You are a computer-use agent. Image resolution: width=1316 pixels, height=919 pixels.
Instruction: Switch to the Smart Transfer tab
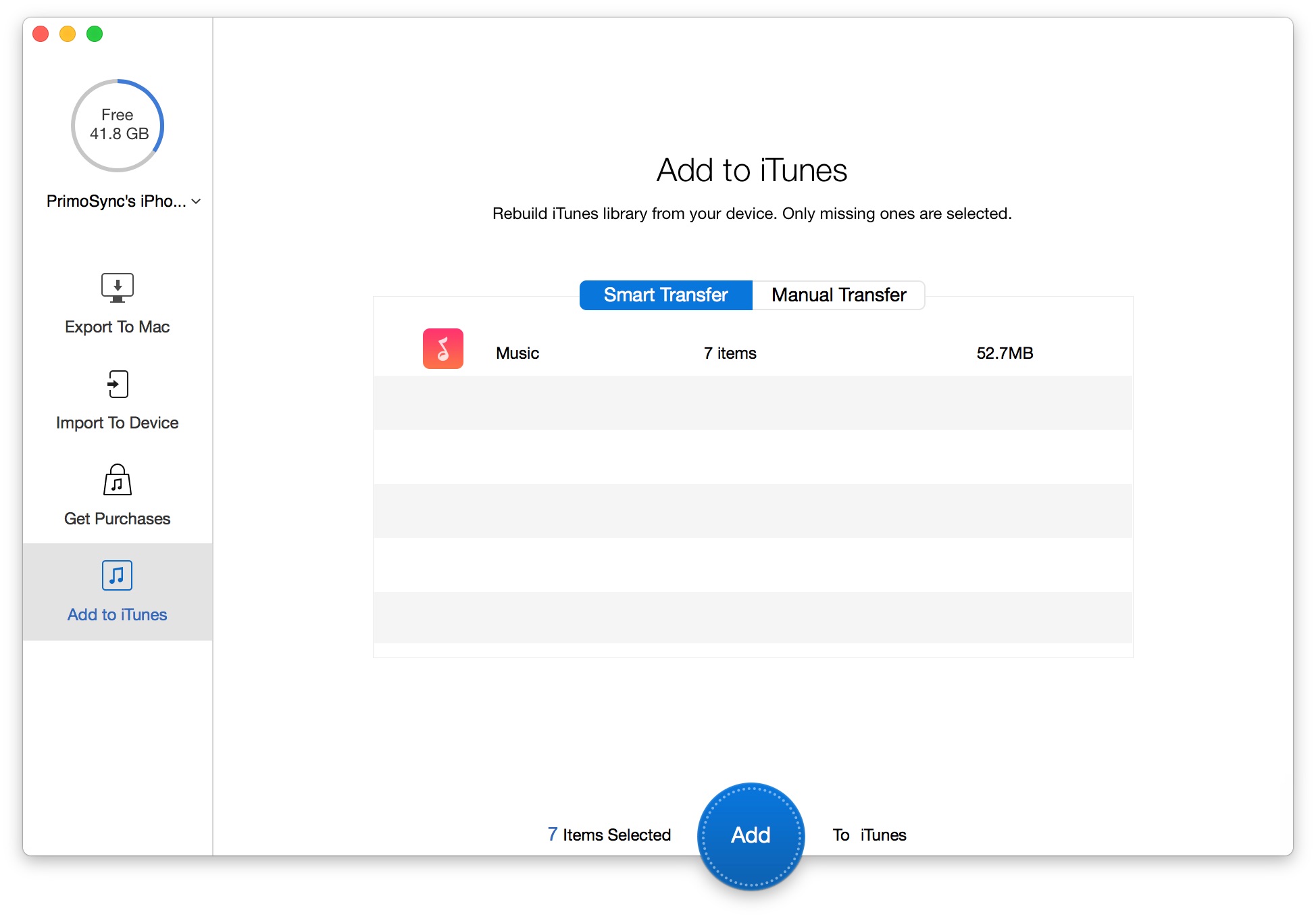tap(666, 295)
